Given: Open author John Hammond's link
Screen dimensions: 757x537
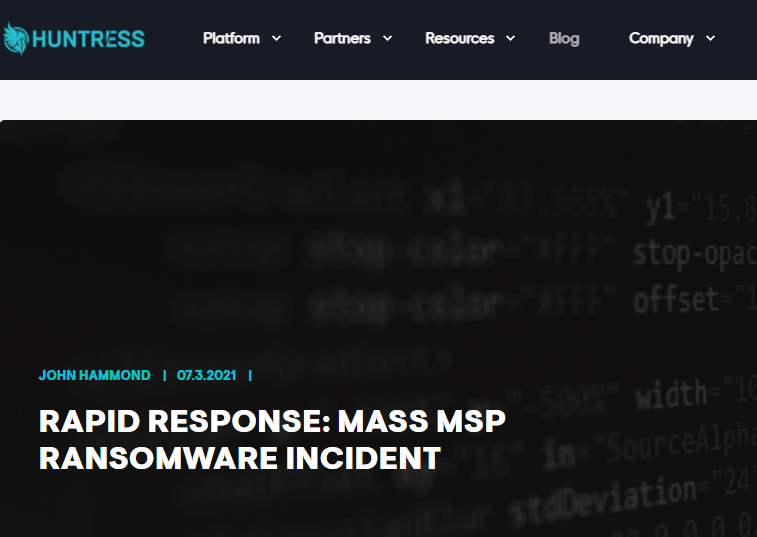Looking at the screenshot, I should coord(95,375).
